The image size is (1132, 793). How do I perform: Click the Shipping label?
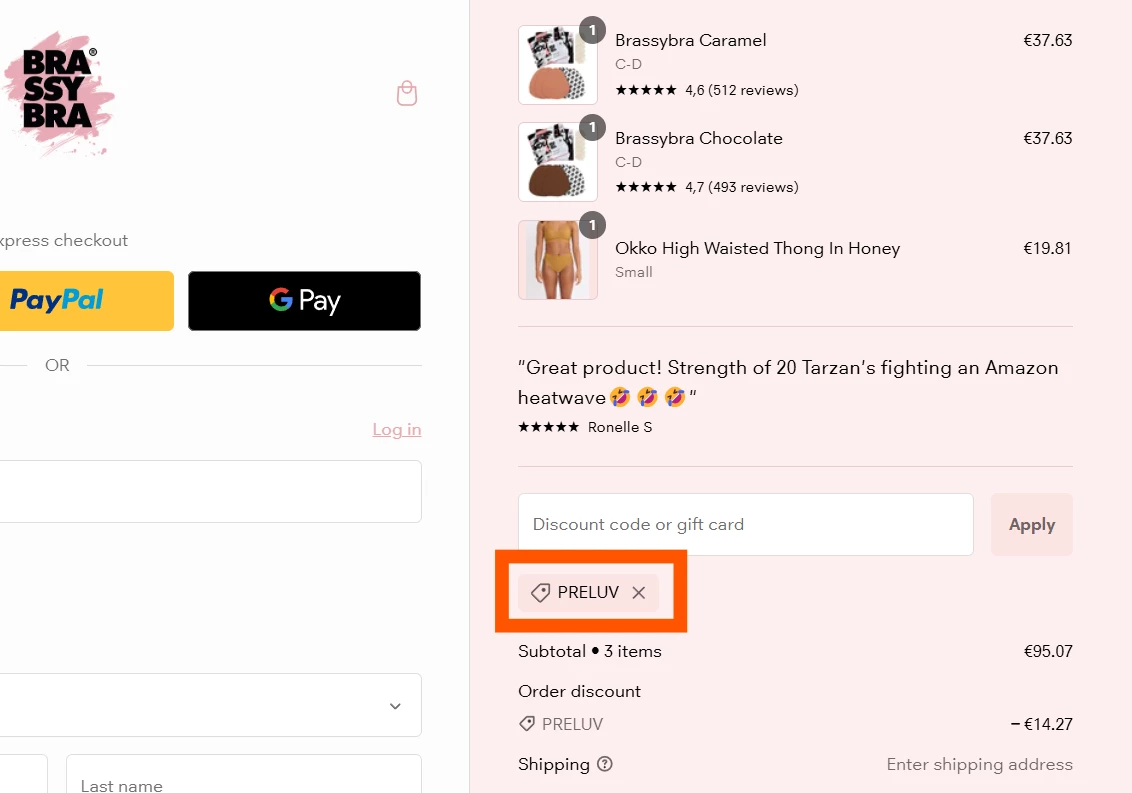pos(554,764)
